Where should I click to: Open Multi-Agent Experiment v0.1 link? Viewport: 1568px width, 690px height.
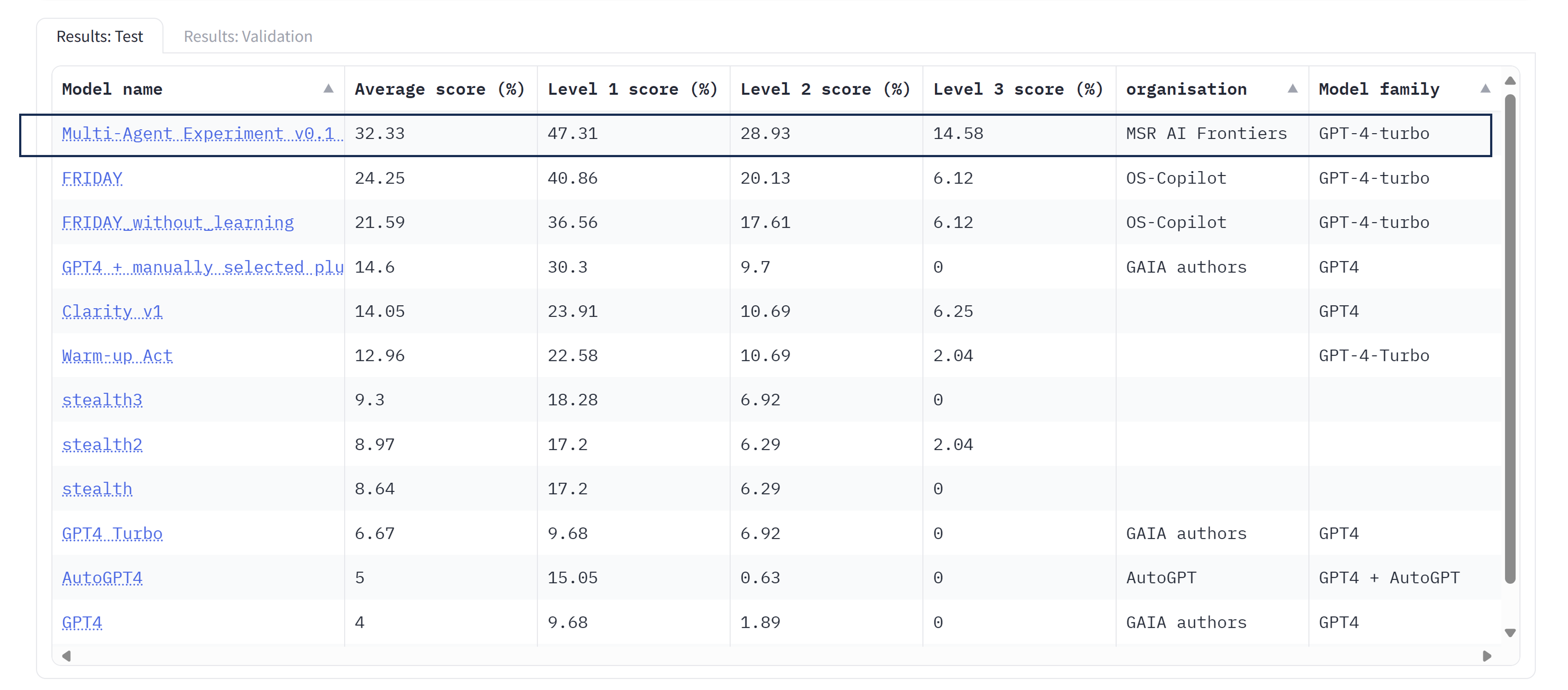click(201, 133)
